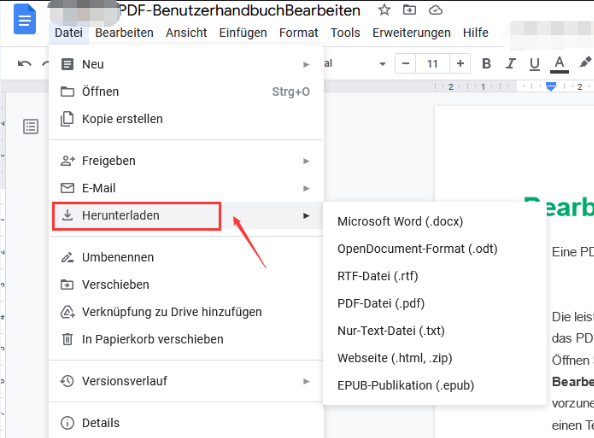This screenshot has width=594, height=438.
Task: Download as Nur-Text-Datei (.txt)
Action: (435, 331)
